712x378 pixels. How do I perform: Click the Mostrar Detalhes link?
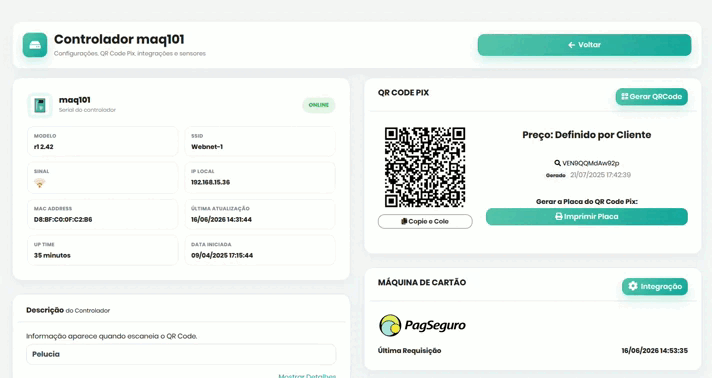pyautogui.click(x=307, y=376)
